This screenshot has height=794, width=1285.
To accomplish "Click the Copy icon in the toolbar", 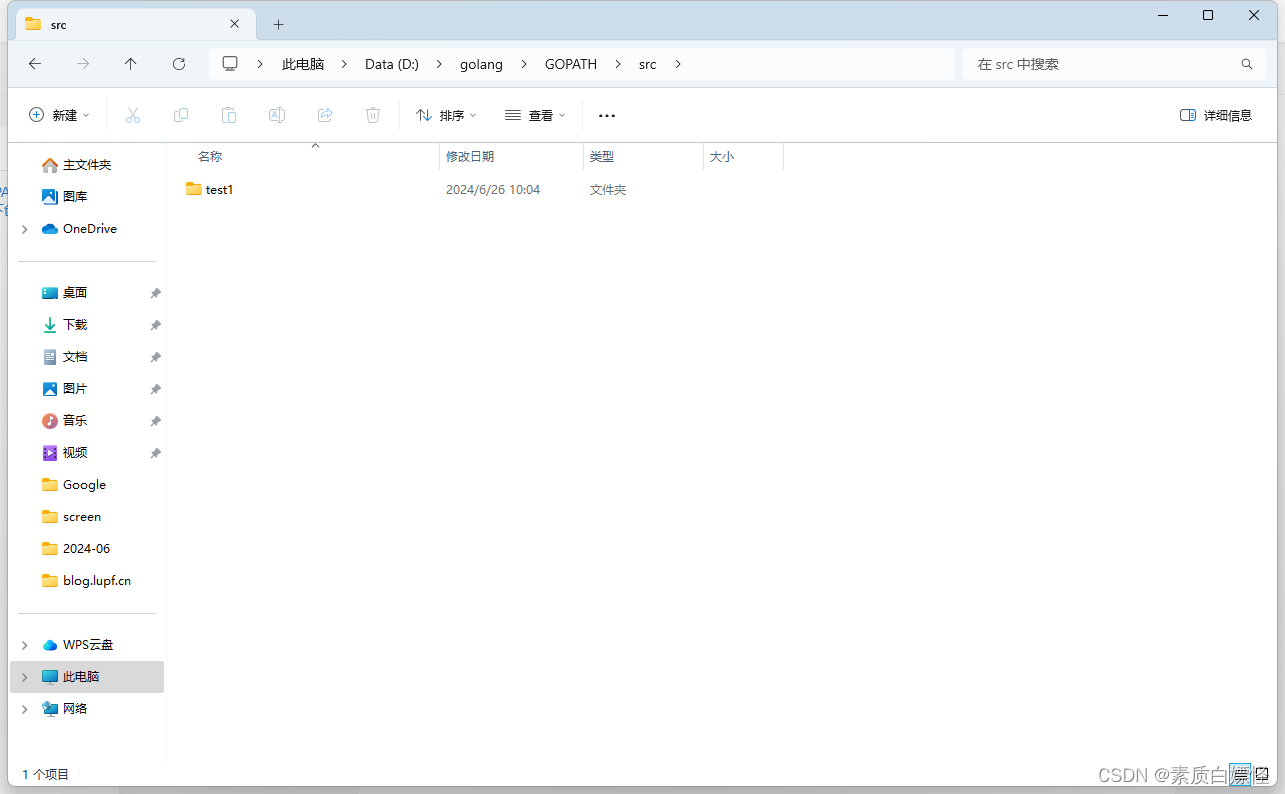I will pos(181,115).
